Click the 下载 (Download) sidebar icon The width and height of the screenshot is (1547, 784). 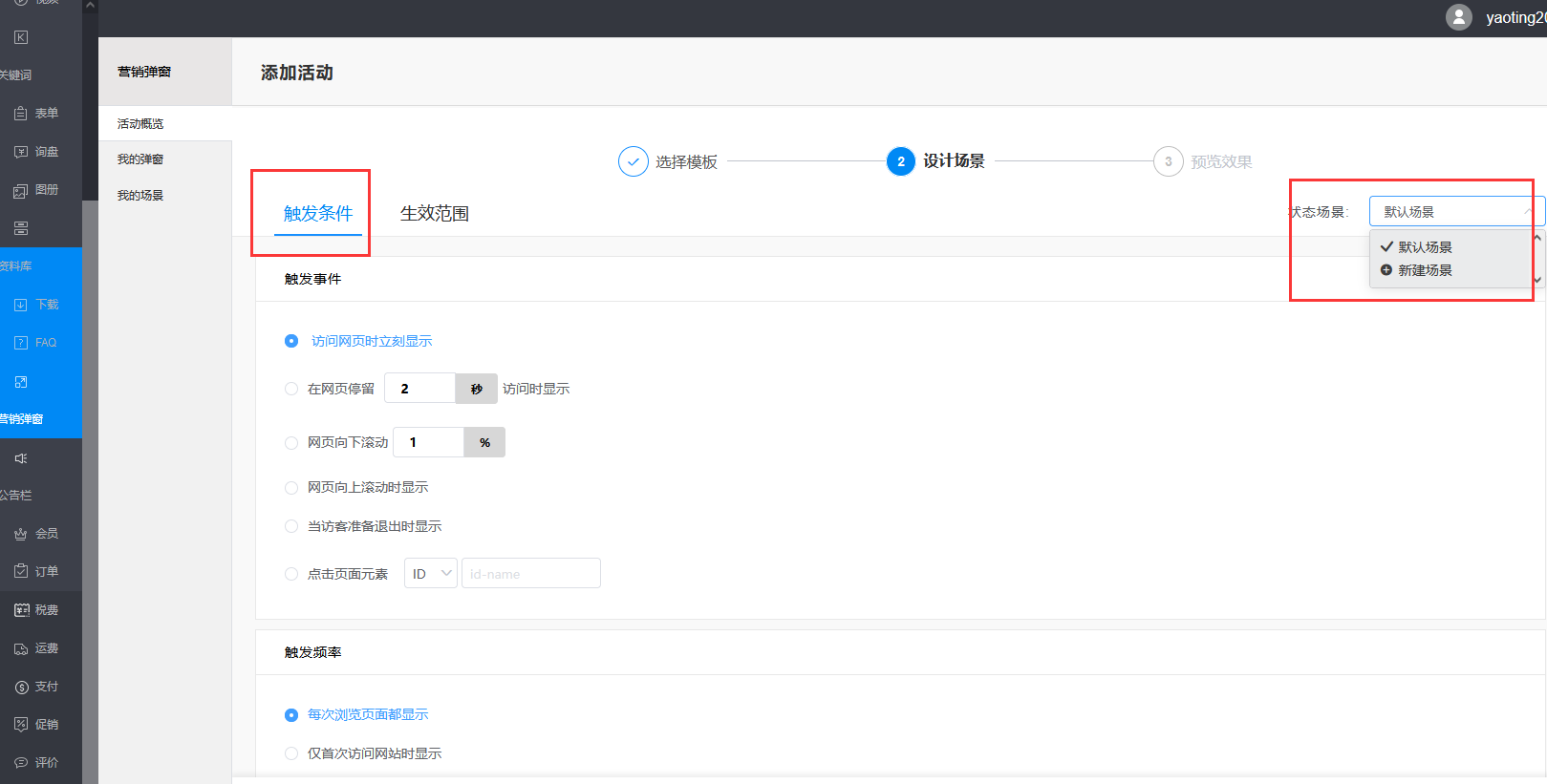tap(21, 305)
